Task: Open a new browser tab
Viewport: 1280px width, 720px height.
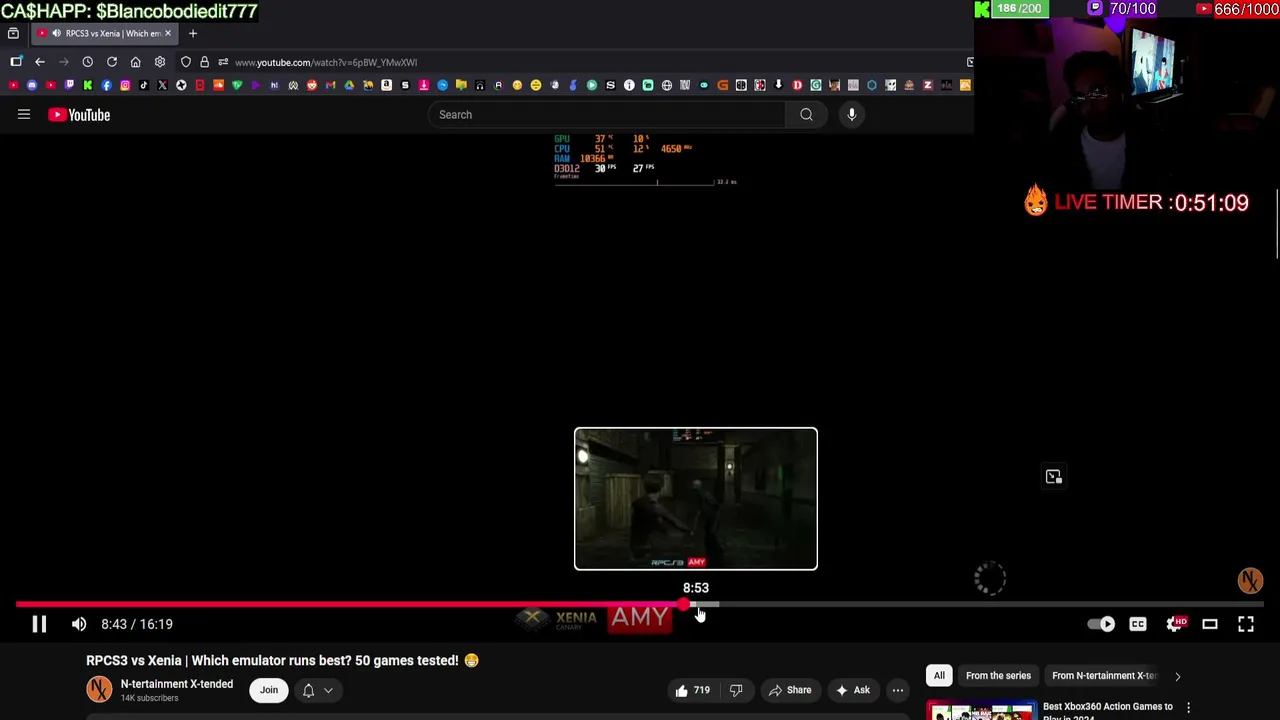Action: click(193, 33)
